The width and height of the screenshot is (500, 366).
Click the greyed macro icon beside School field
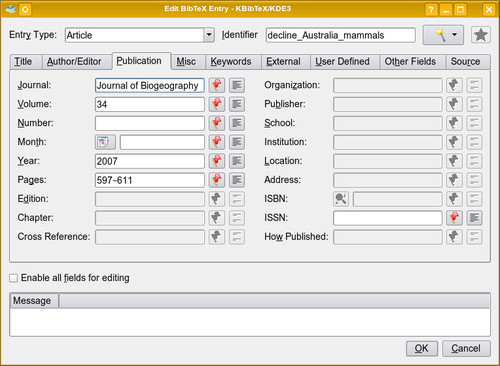[454, 123]
